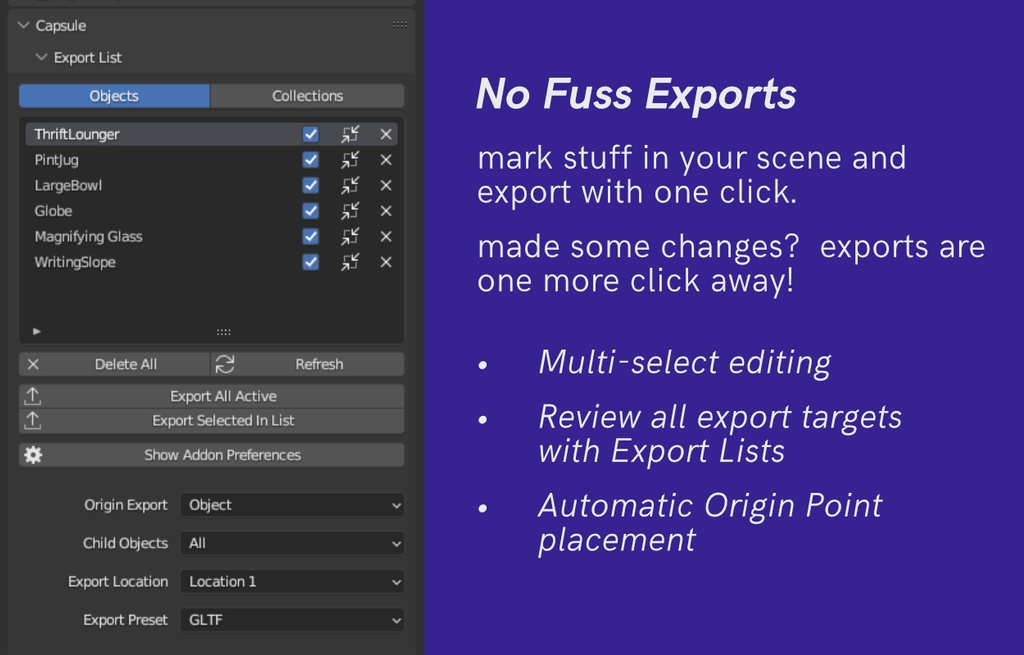1024x655 pixels.
Task: Change Child Objects from All setting
Action: [x=292, y=543]
